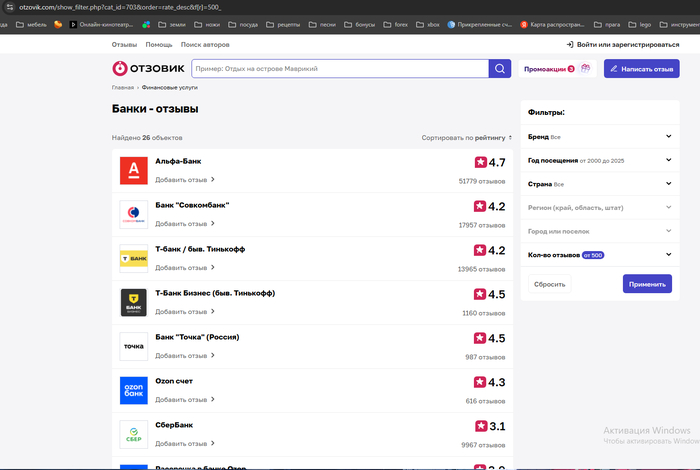Click Добавить отзыв under Альфа-Банк
Viewport: 700px width, 470px height.
point(185,180)
